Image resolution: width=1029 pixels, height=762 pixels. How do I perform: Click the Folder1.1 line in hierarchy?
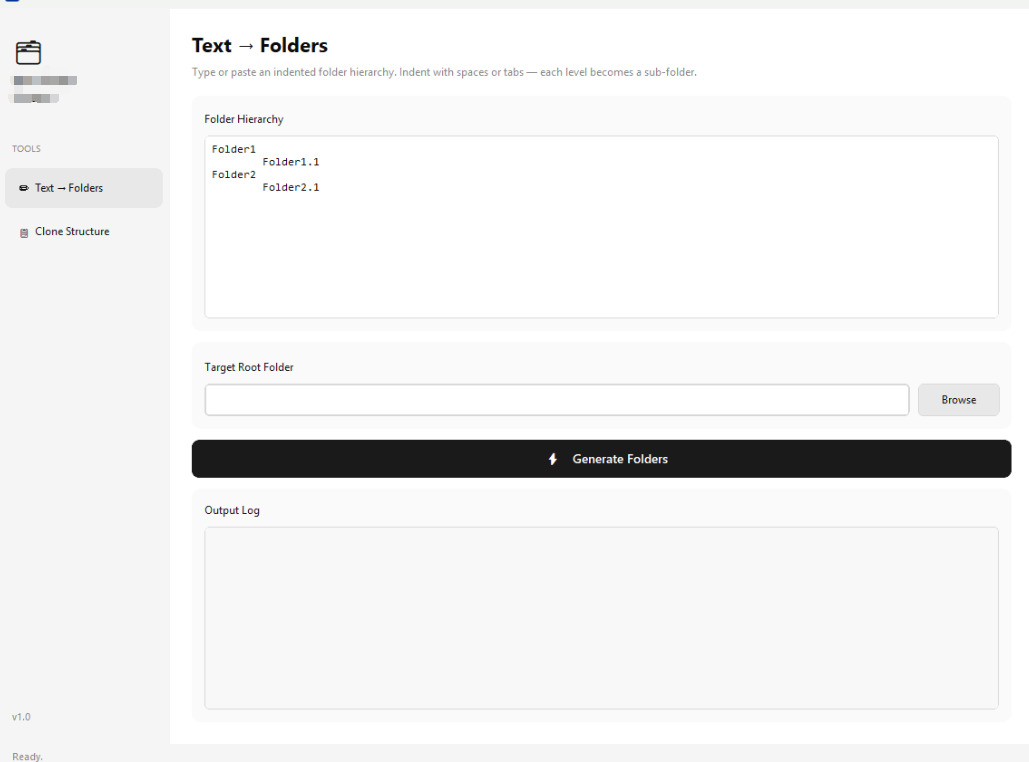click(291, 161)
